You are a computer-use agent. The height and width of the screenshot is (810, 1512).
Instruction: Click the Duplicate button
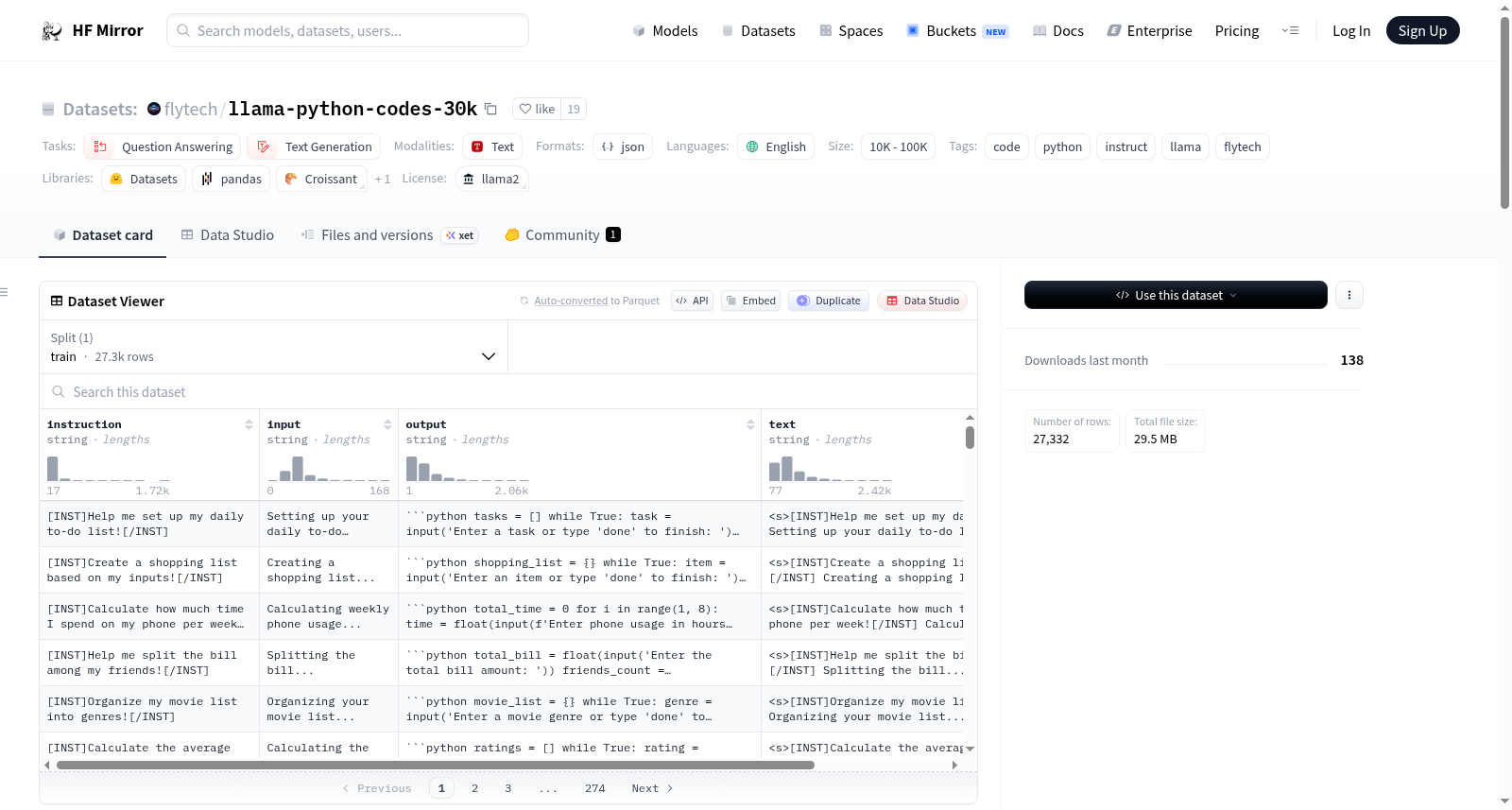coord(829,301)
